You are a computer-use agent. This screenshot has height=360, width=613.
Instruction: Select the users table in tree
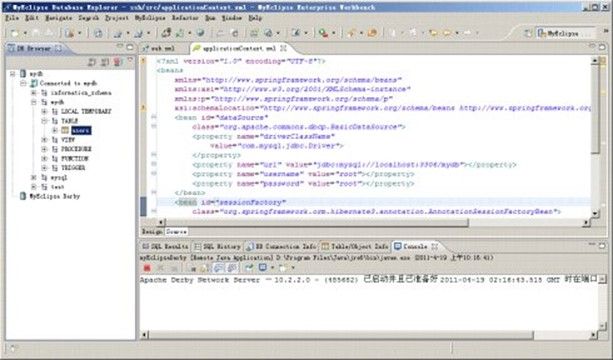[81, 130]
